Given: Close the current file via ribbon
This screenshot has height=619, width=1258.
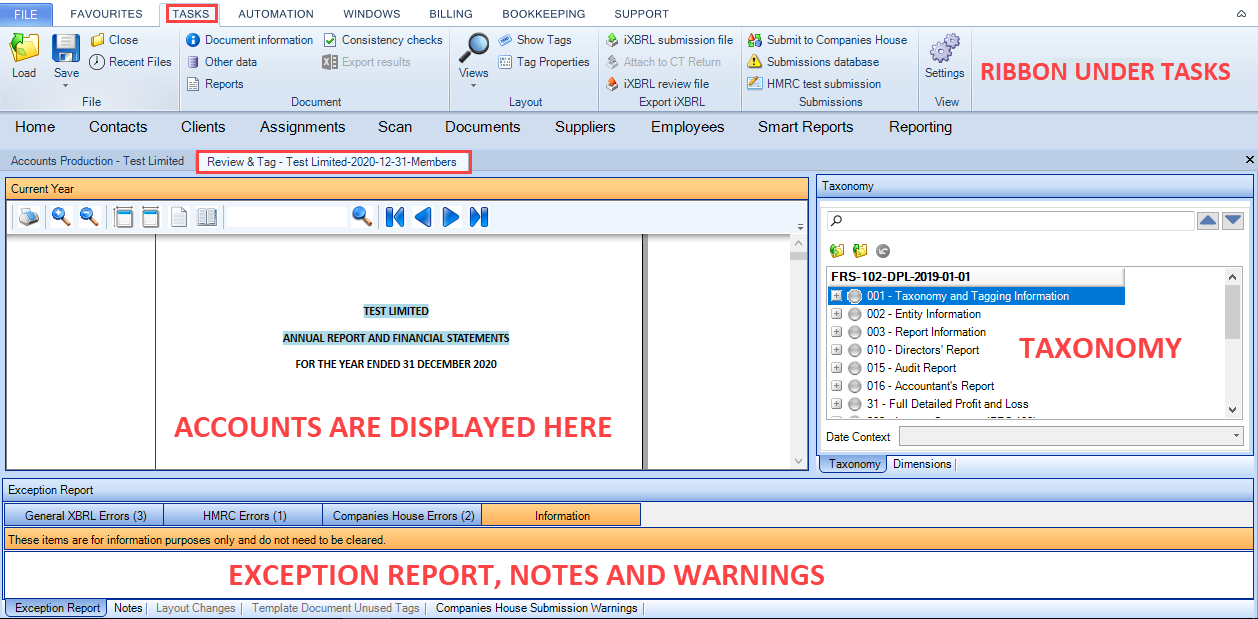Looking at the screenshot, I should [114, 40].
